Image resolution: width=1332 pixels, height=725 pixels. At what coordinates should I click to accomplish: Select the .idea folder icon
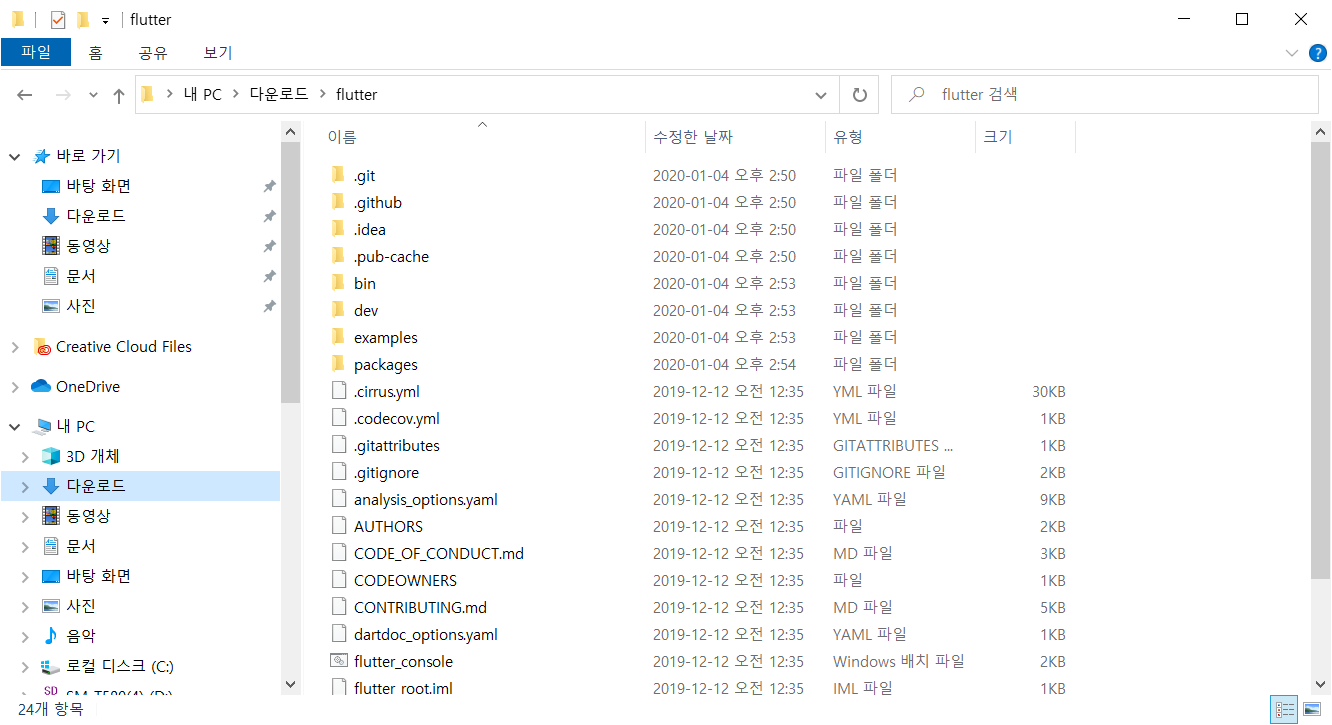coord(337,229)
